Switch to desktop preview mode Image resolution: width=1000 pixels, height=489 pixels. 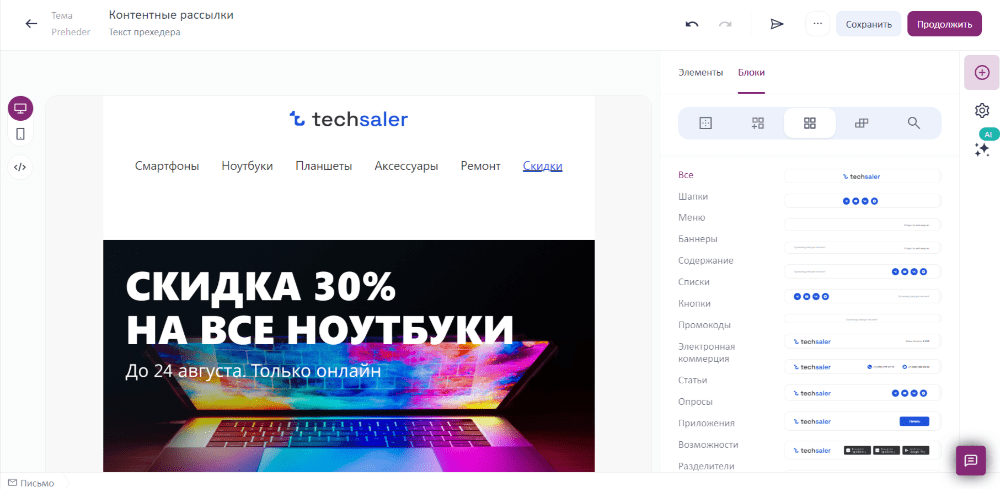click(20, 108)
